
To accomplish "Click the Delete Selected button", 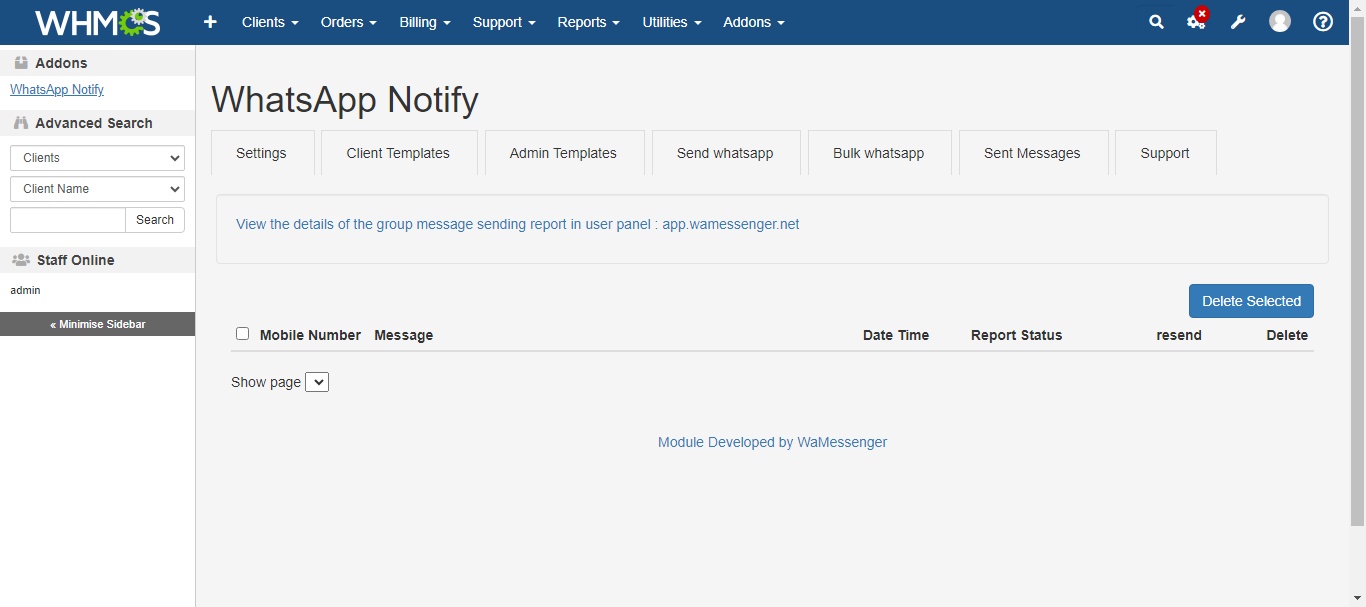I will pos(1251,301).
